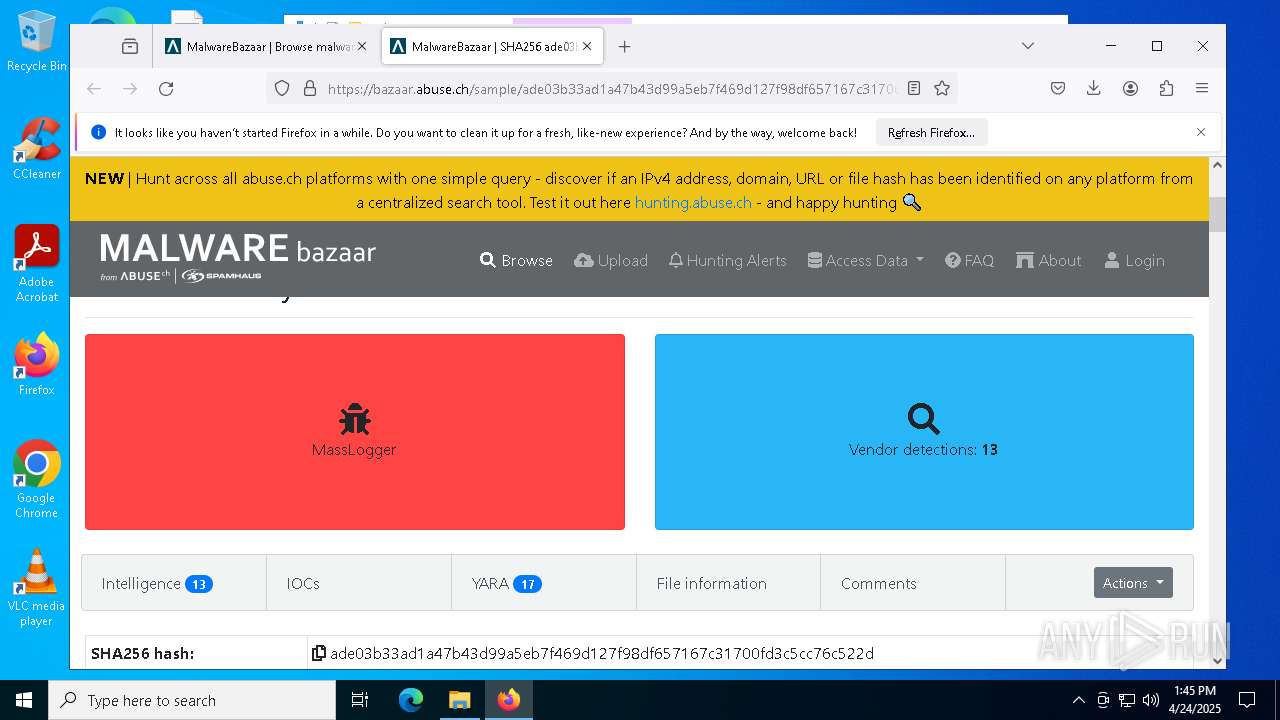Open CCleaner desktop shortcut
Screen dimensions: 1280x720
coord(37,148)
